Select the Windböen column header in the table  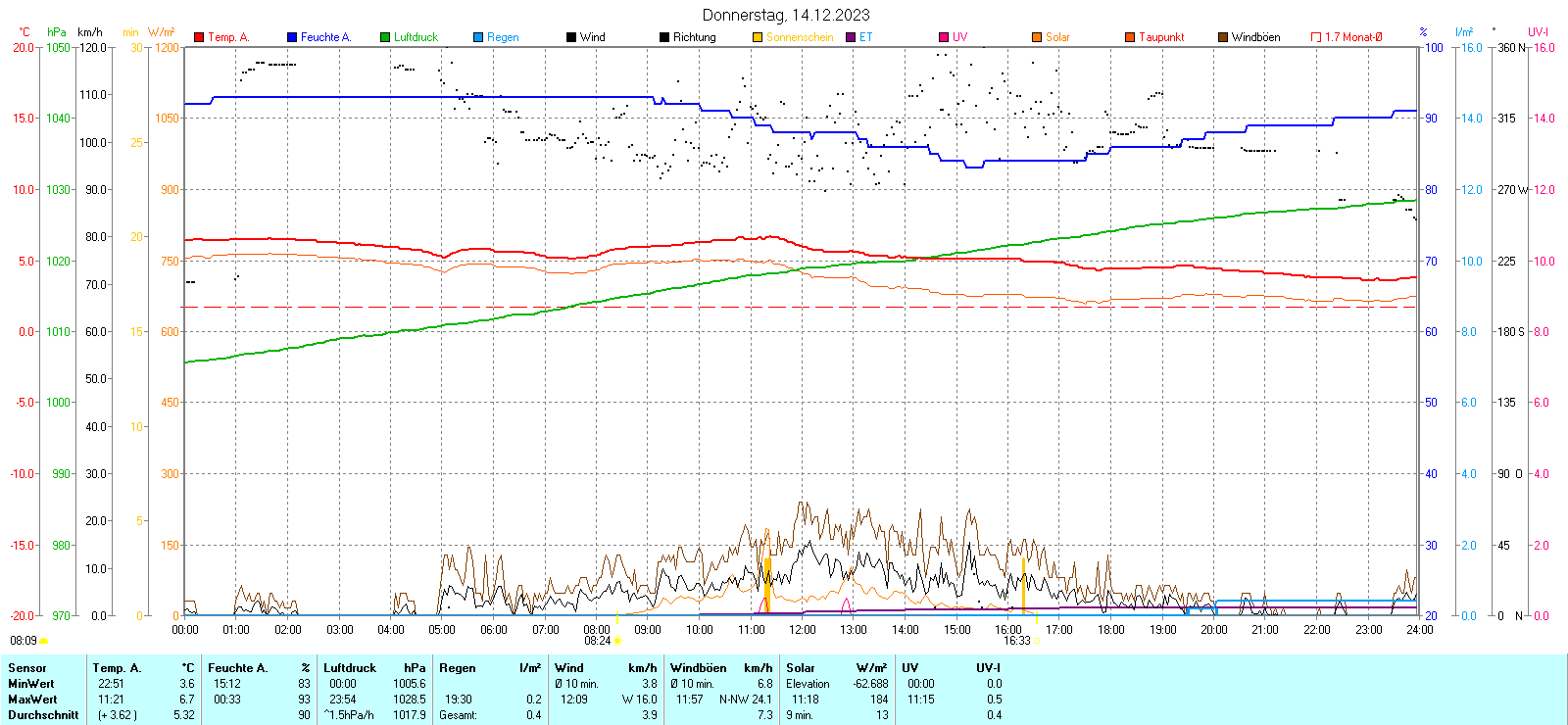click(x=699, y=668)
